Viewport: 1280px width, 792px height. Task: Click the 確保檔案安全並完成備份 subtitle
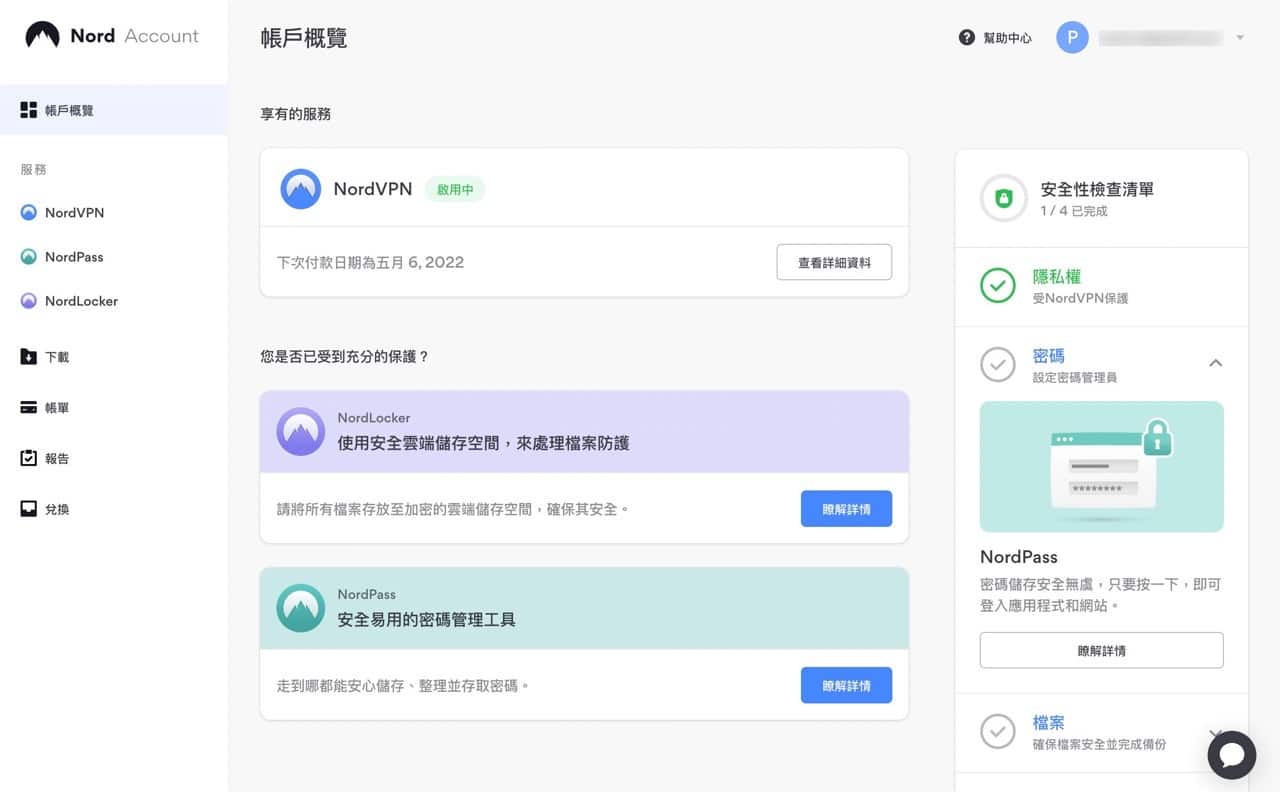(x=1099, y=744)
